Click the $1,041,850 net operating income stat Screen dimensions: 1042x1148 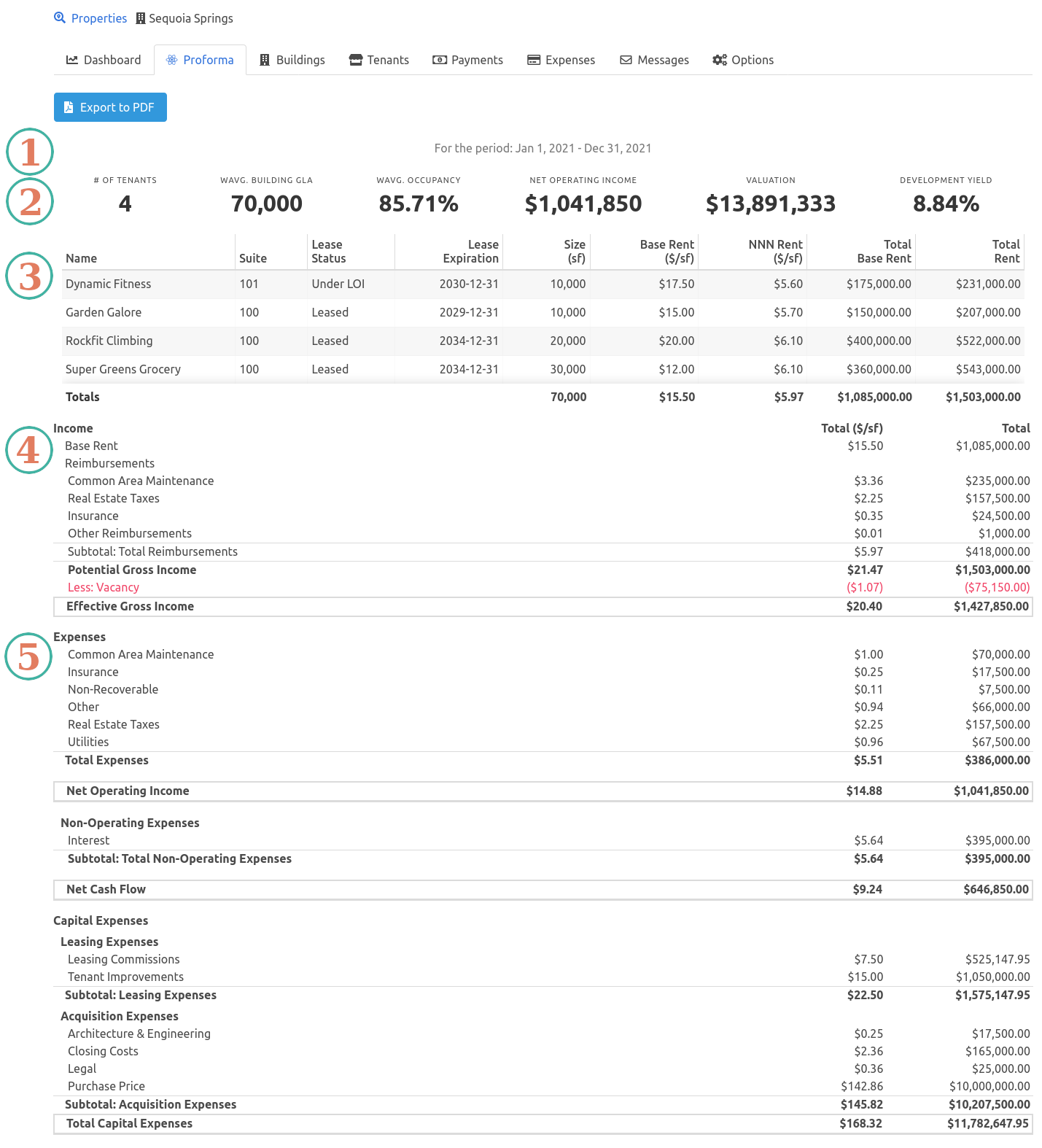point(583,203)
